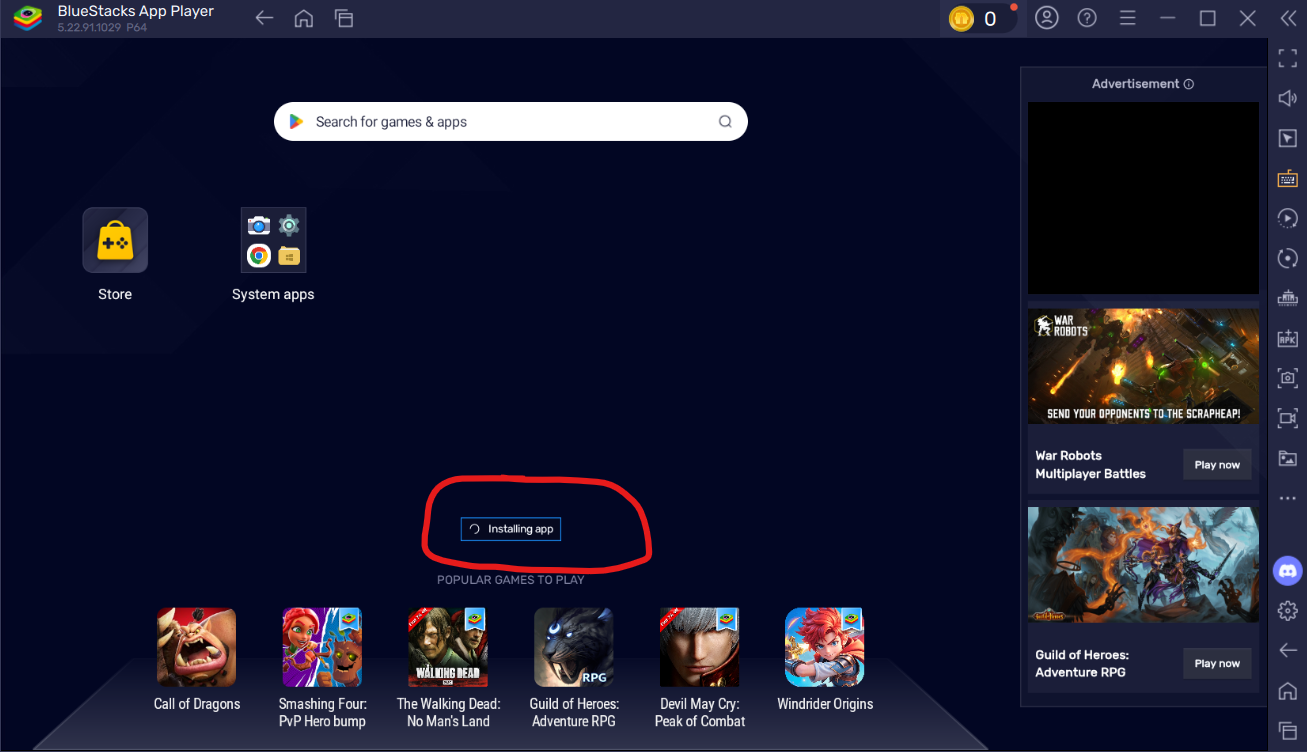Rotate the screen from the side toolbar
This screenshot has width=1307, height=752.
pos(1288,258)
